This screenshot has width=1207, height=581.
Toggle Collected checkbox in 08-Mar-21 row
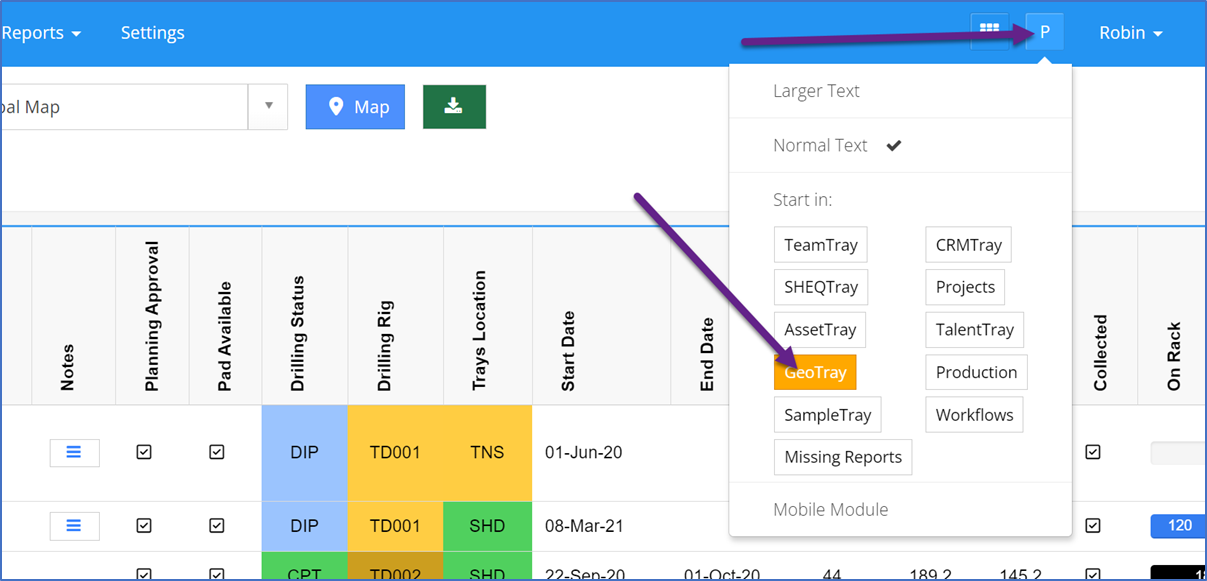coord(1093,526)
